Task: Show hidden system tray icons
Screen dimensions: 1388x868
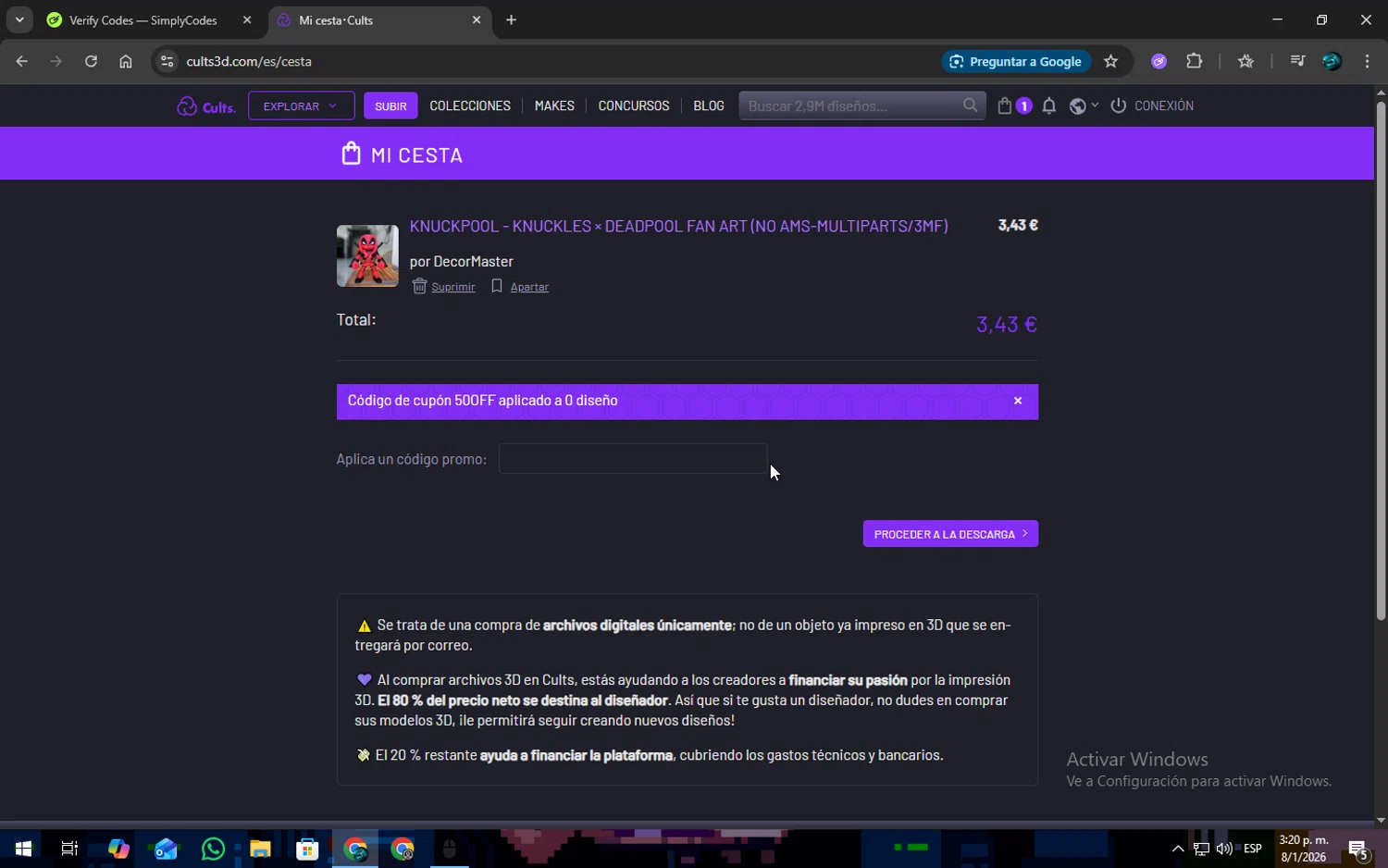Action: coord(1178,849)
